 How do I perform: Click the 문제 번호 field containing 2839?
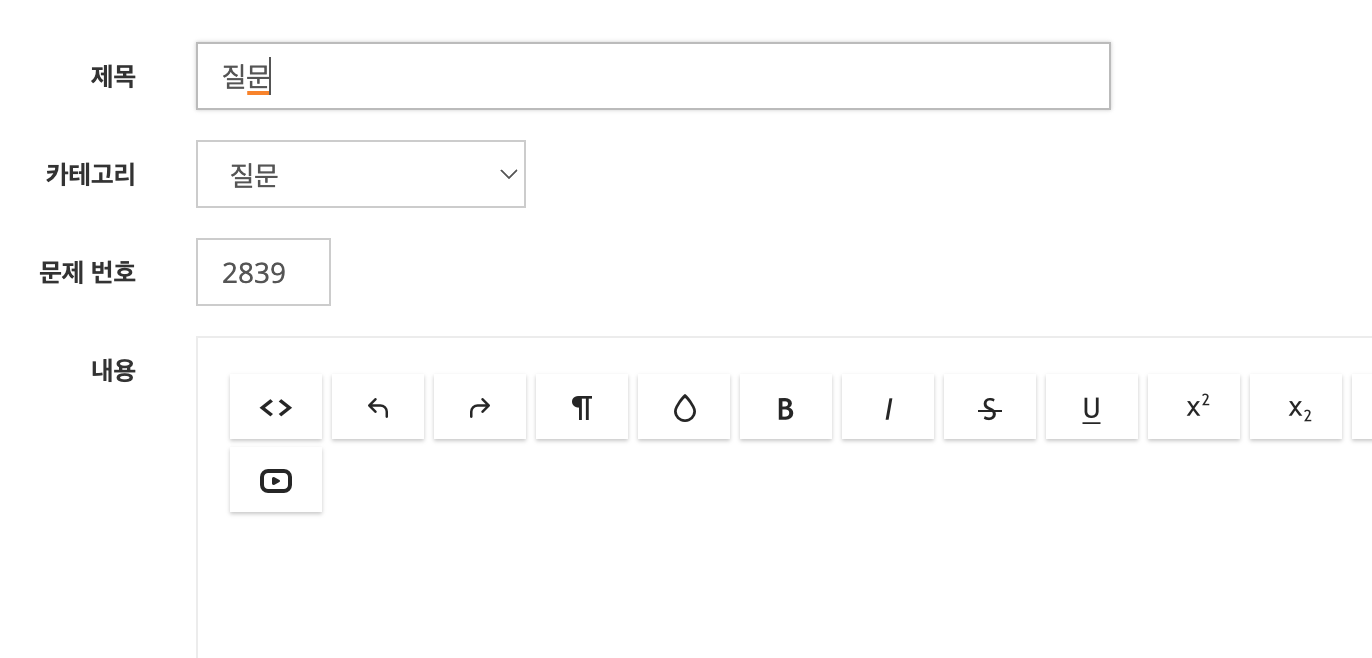[x=263, y=272]
